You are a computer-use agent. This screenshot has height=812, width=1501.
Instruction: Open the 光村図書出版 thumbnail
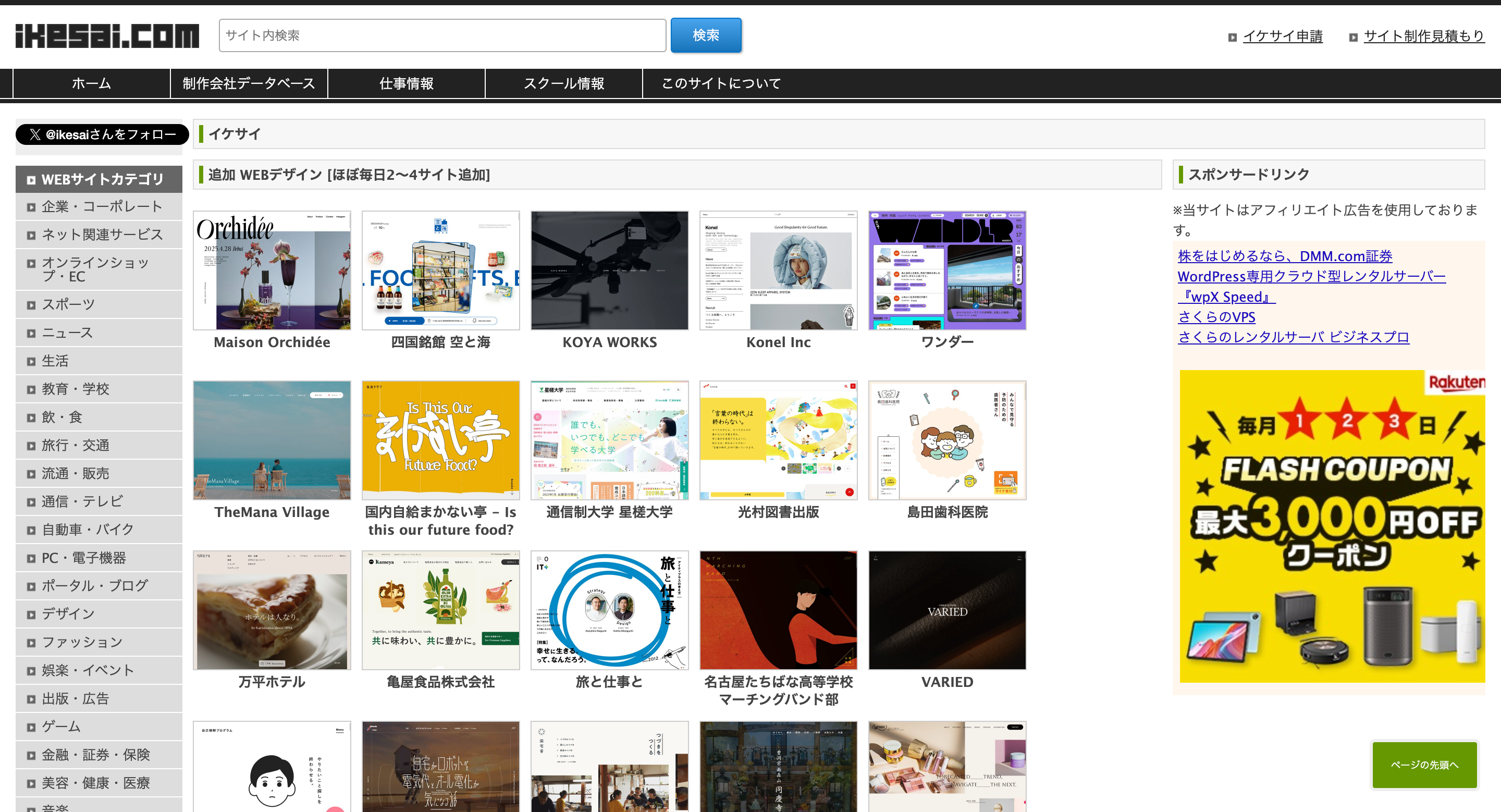(x=779, y=440)
